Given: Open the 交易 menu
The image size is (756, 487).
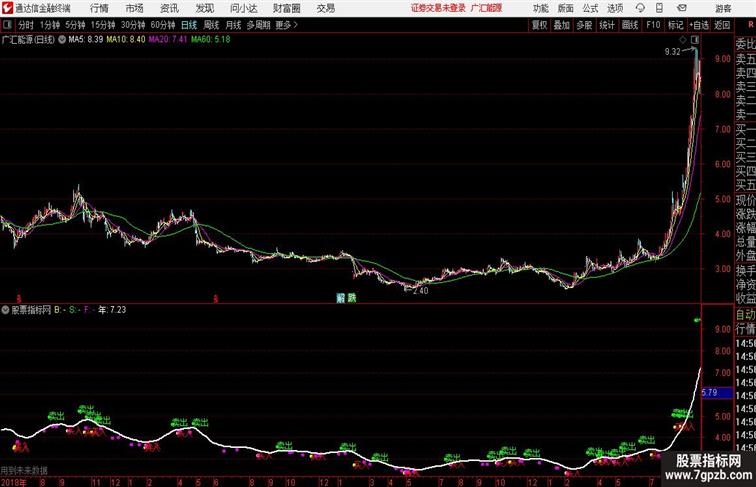Looking at the screenshot, I should click(325, 8).
